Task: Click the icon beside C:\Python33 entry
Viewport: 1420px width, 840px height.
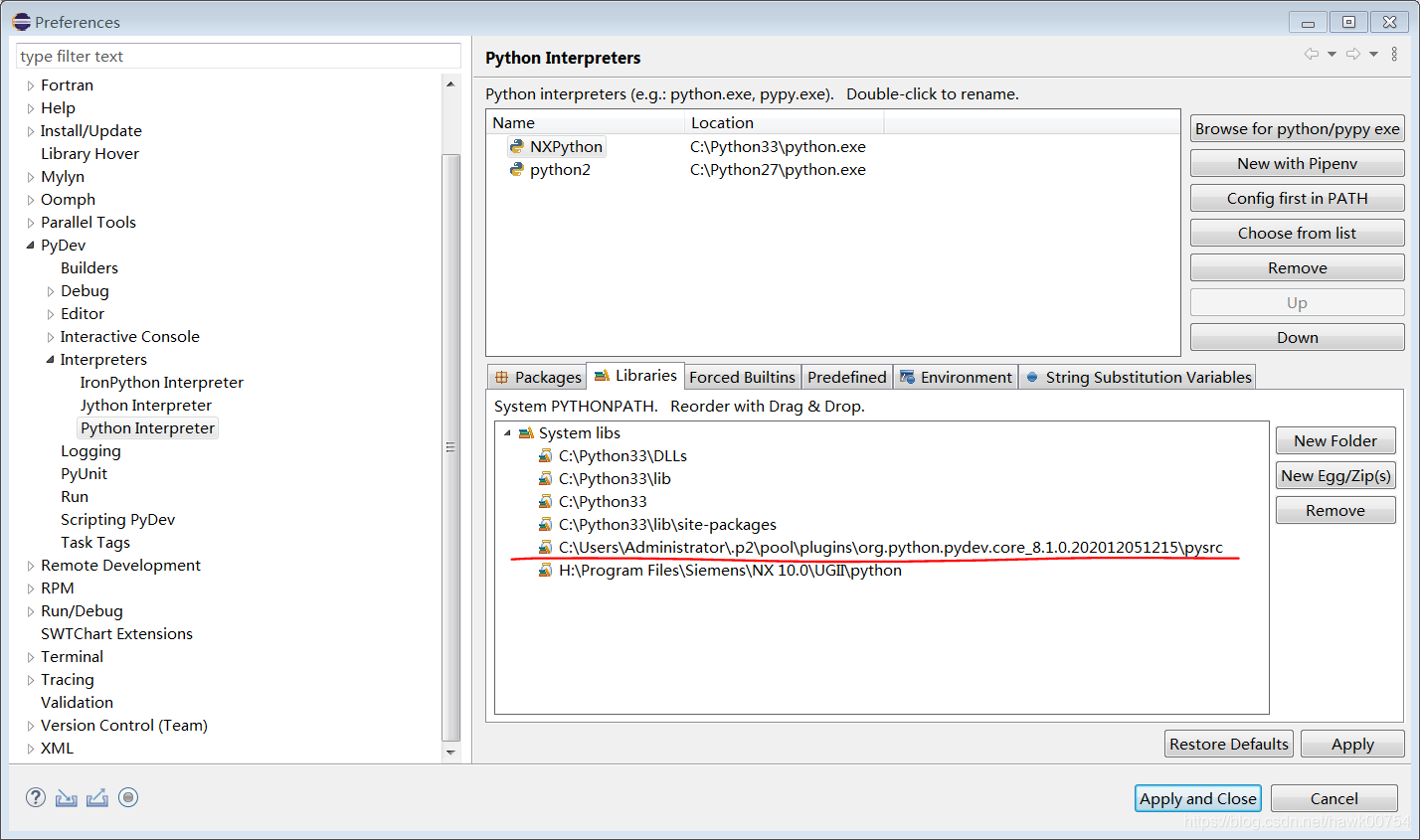Action: [545, 502]
